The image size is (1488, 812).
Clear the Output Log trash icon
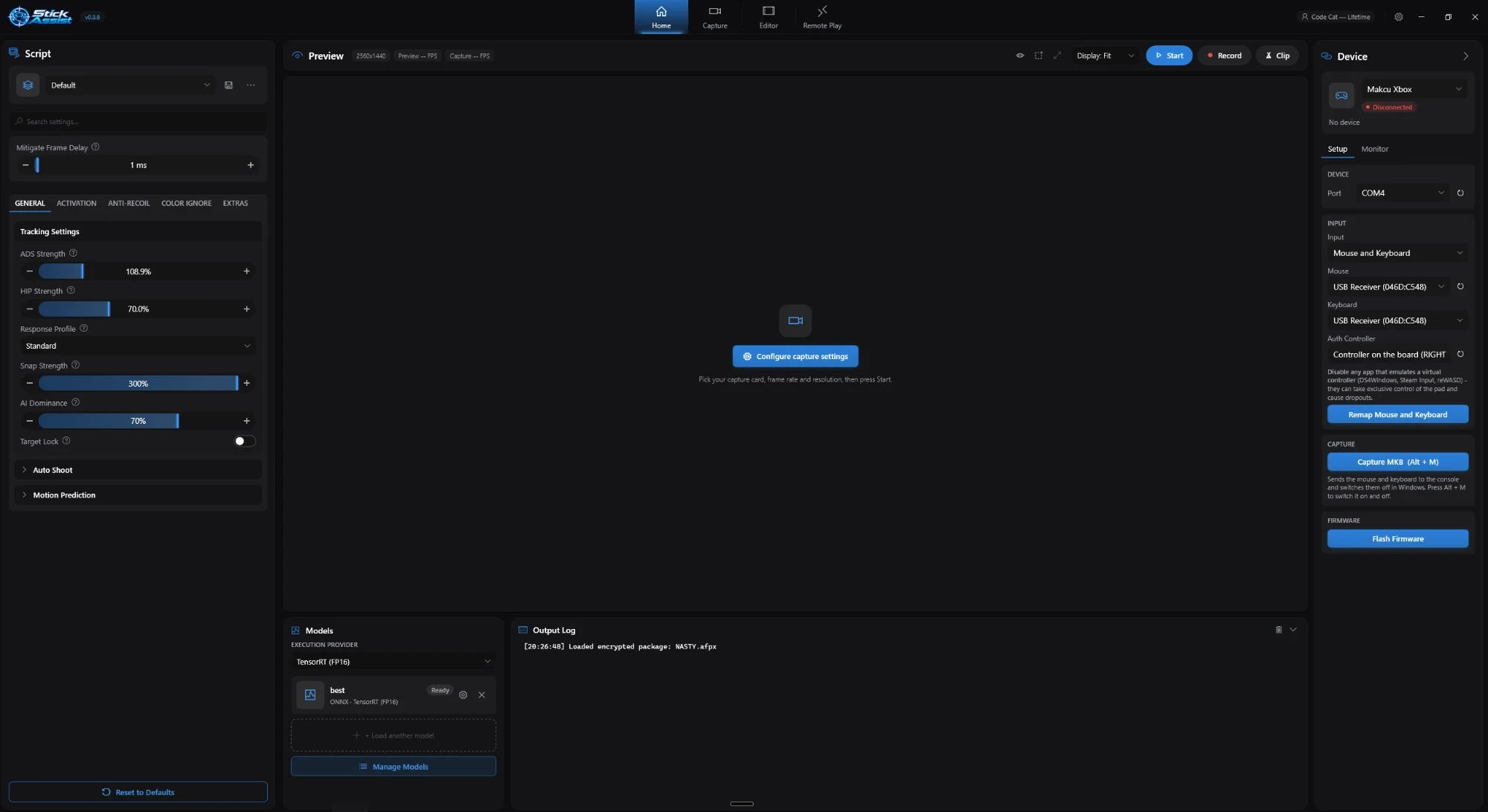click(1279, 630)
